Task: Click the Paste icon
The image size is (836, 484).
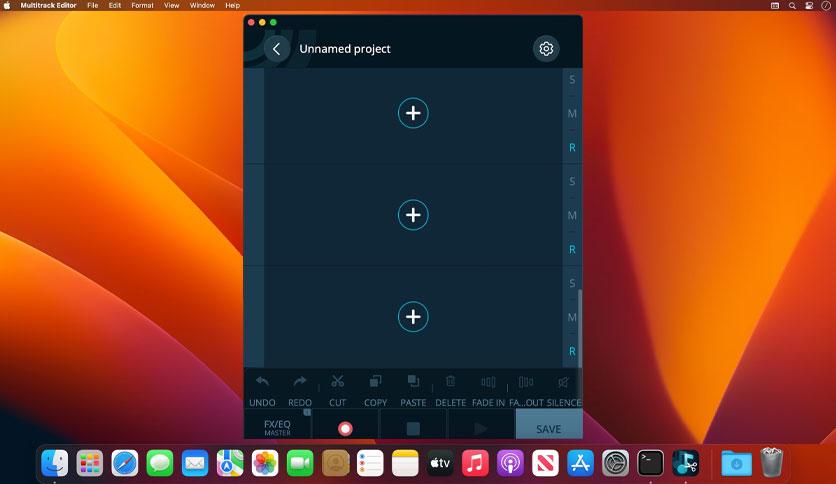Action: click(412, 382)
